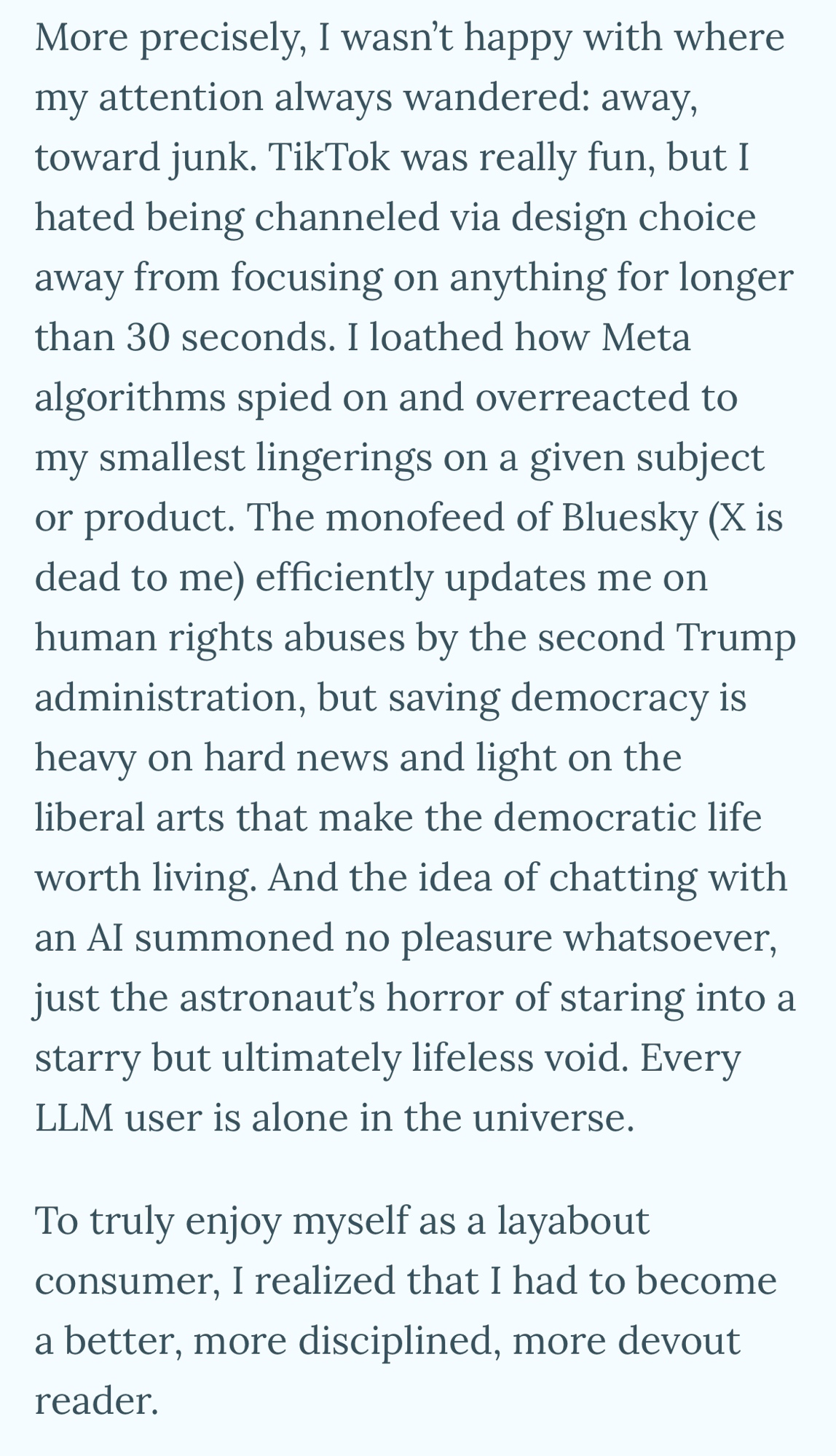Click the word "layabout" in the last paragraph

tap(572, 1220)
